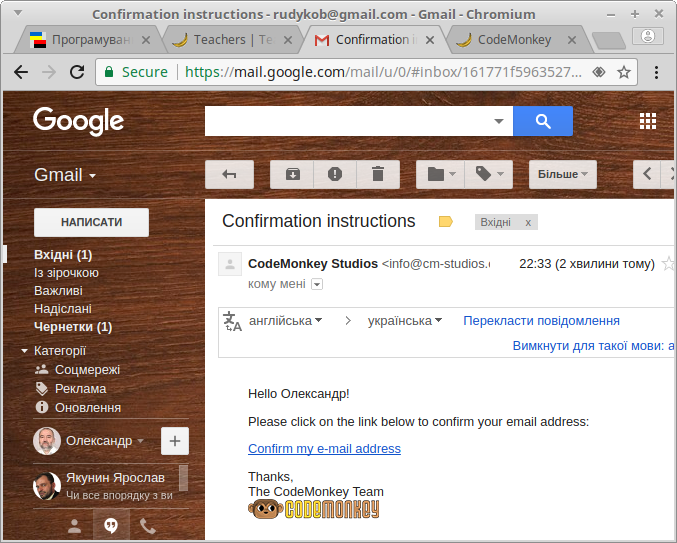Screen dimensions: 677x543
Task: Go to the newer message with the left chevron
Action: click(x=646, y=174)
